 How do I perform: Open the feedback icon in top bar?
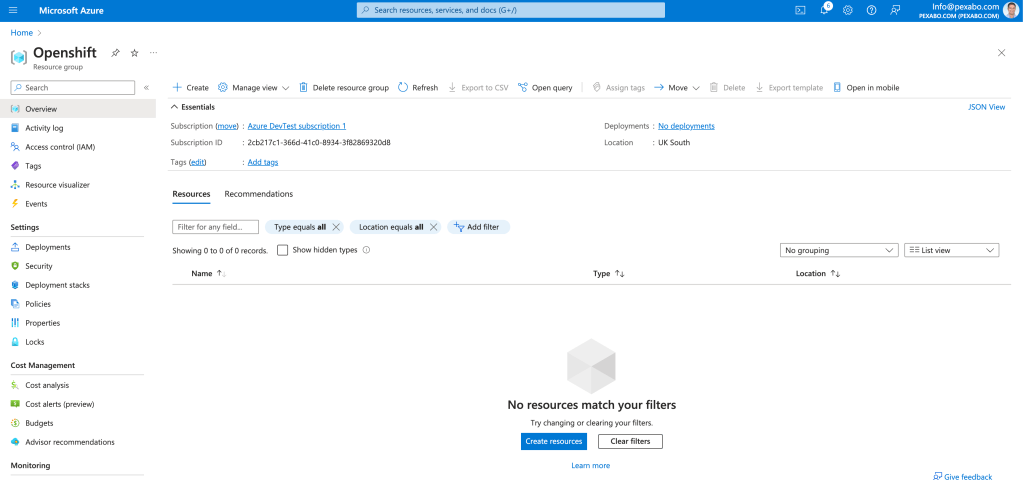(x=895, y=10)
